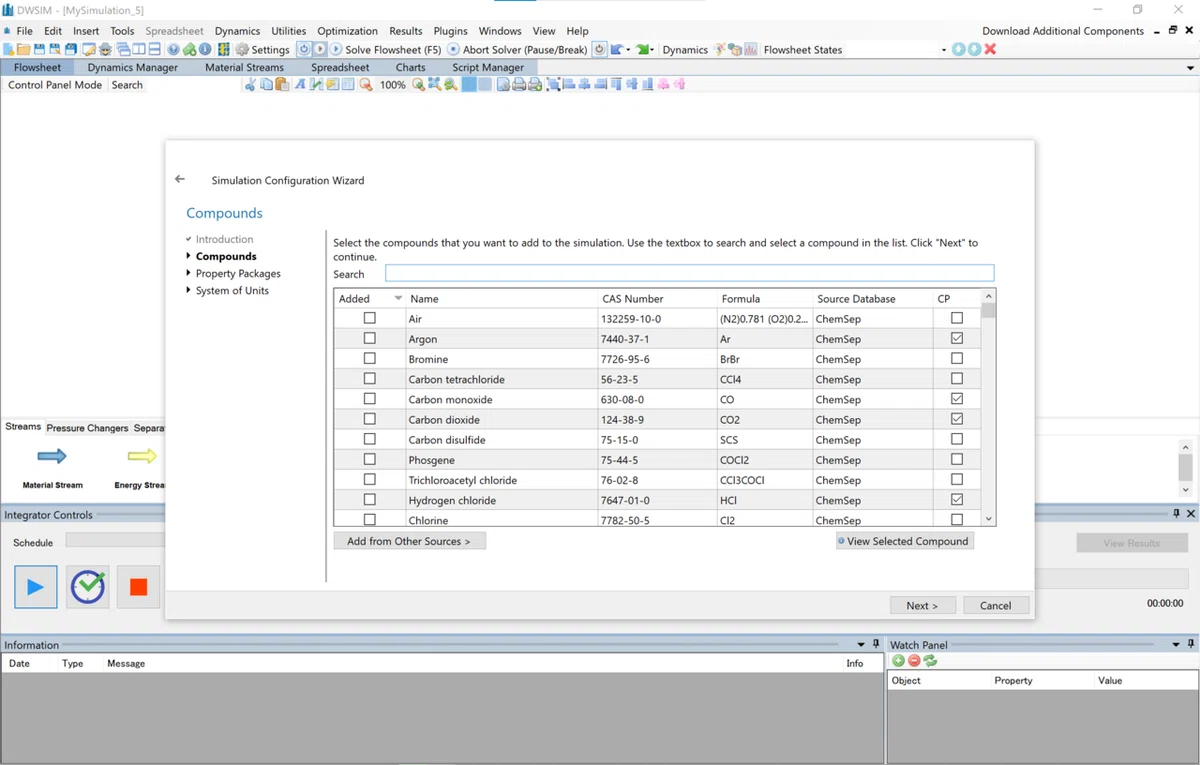Toggle the CP checkbox for Carbon monoxide
1200x765 pixels.
click(957, 399)
